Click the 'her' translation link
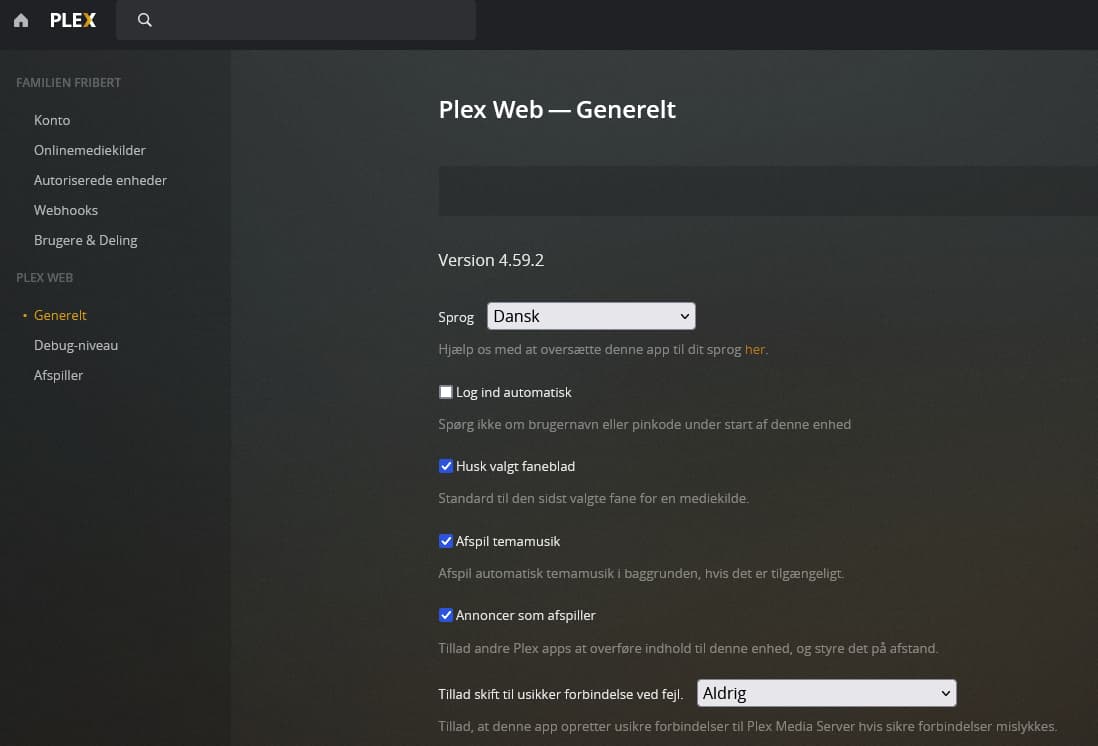Image resolution: width=1098 pixels, height=746 pixels. pyautogui.click(x=755, y=350)
